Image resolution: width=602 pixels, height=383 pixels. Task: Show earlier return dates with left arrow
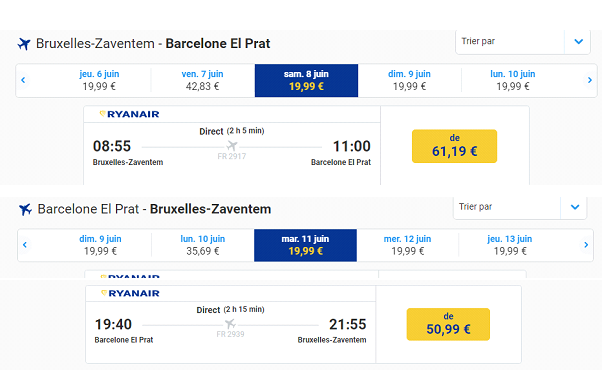click(25, 245)
